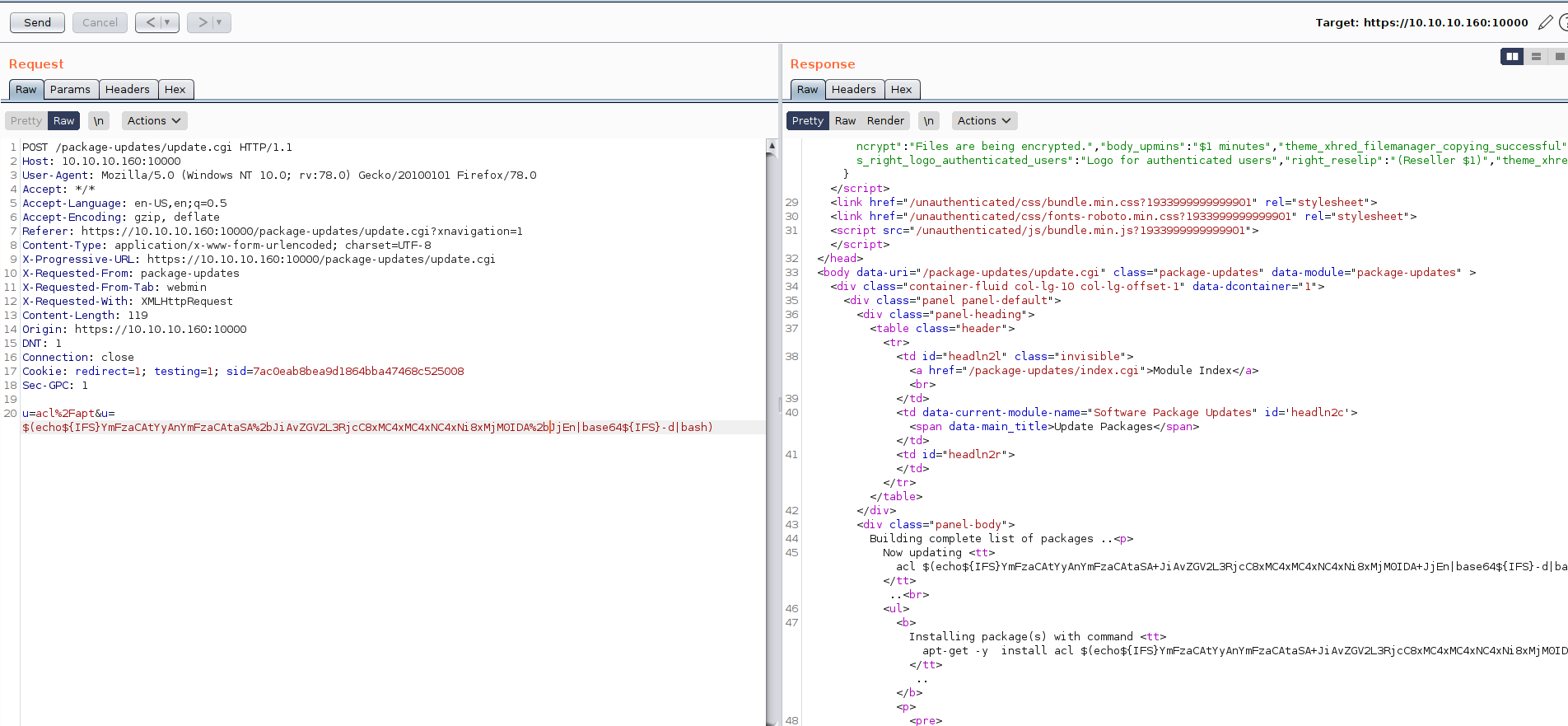The image size is (1568, 726).
Task: Click the X-Requested-From: package-updates line
Action: click(131, 273)
